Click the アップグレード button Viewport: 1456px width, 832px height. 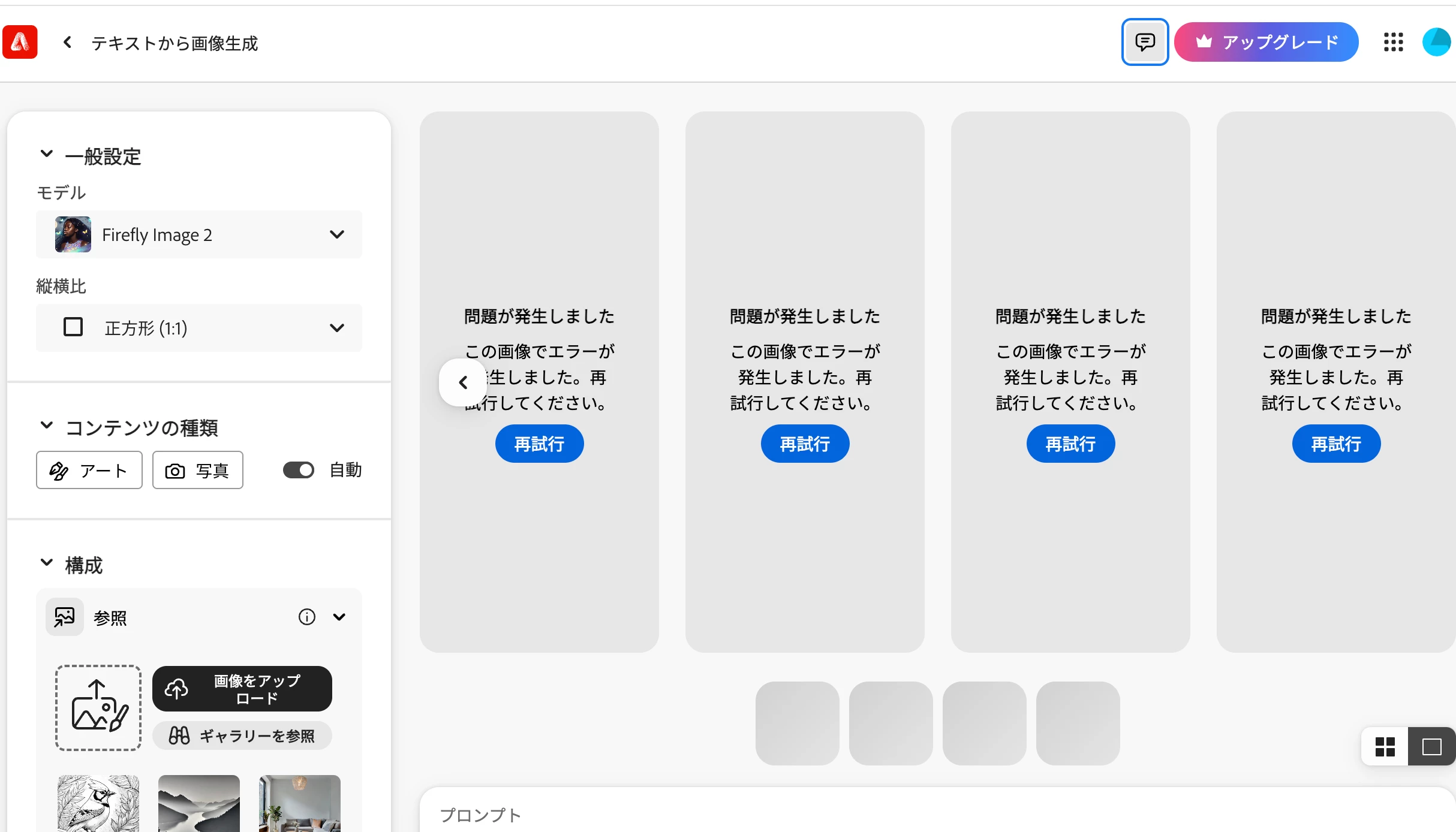point(1266,42)
